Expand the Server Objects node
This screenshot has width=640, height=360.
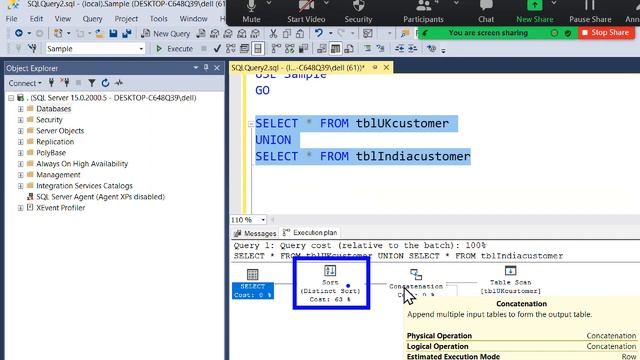pyautogui.click(x=20, y=131)
